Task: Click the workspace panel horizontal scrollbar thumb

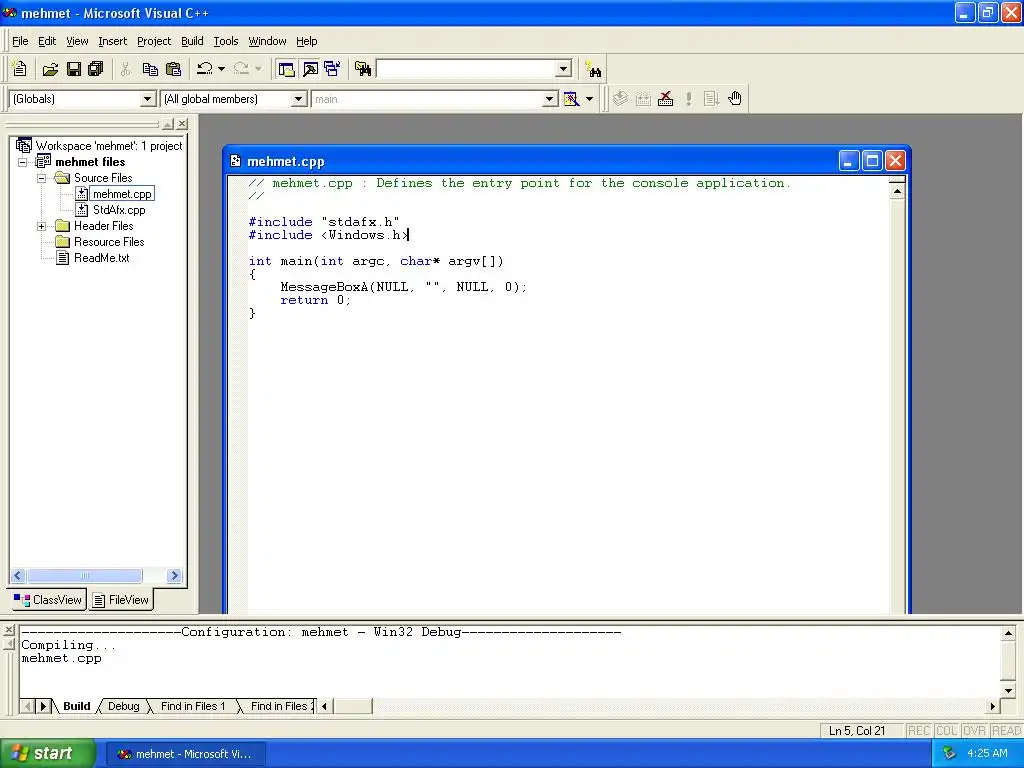Action: click(85, 575)
